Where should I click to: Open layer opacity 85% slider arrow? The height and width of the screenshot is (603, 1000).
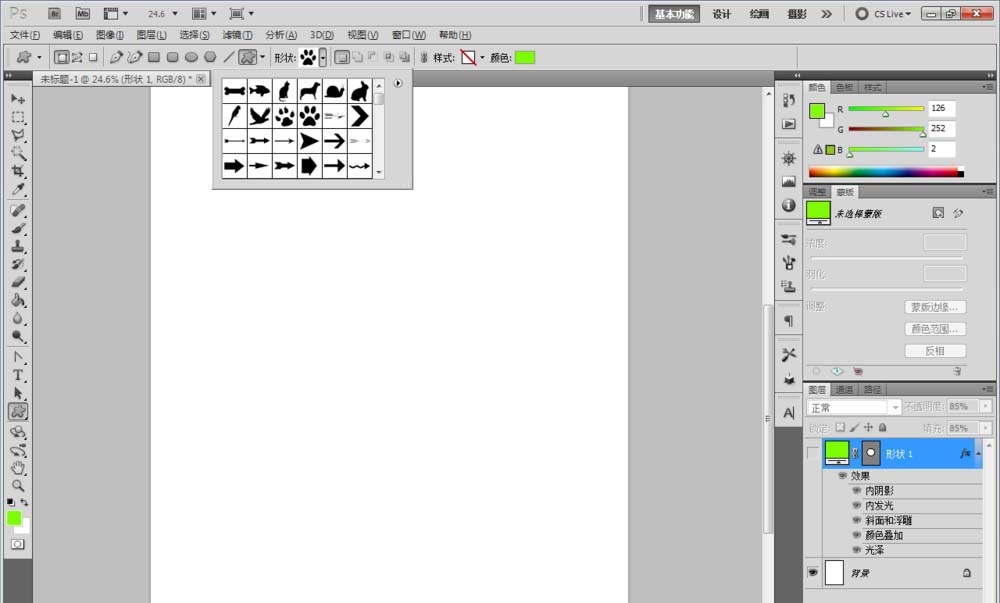[986, 406]
